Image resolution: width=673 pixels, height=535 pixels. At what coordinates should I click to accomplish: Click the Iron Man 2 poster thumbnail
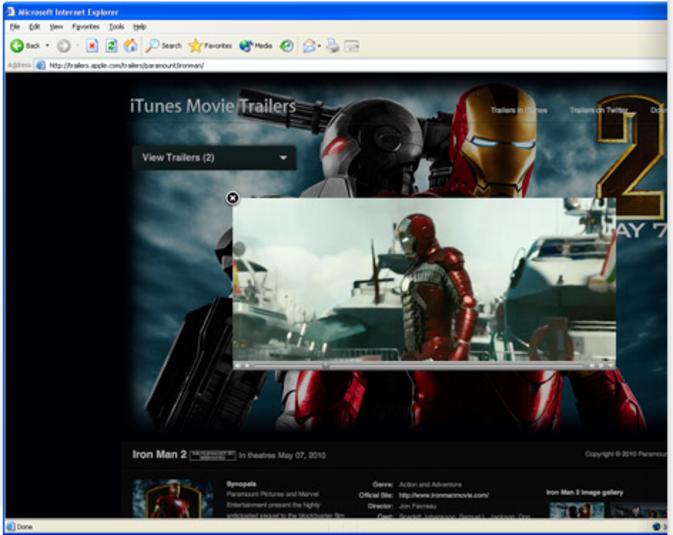(173, 498)
